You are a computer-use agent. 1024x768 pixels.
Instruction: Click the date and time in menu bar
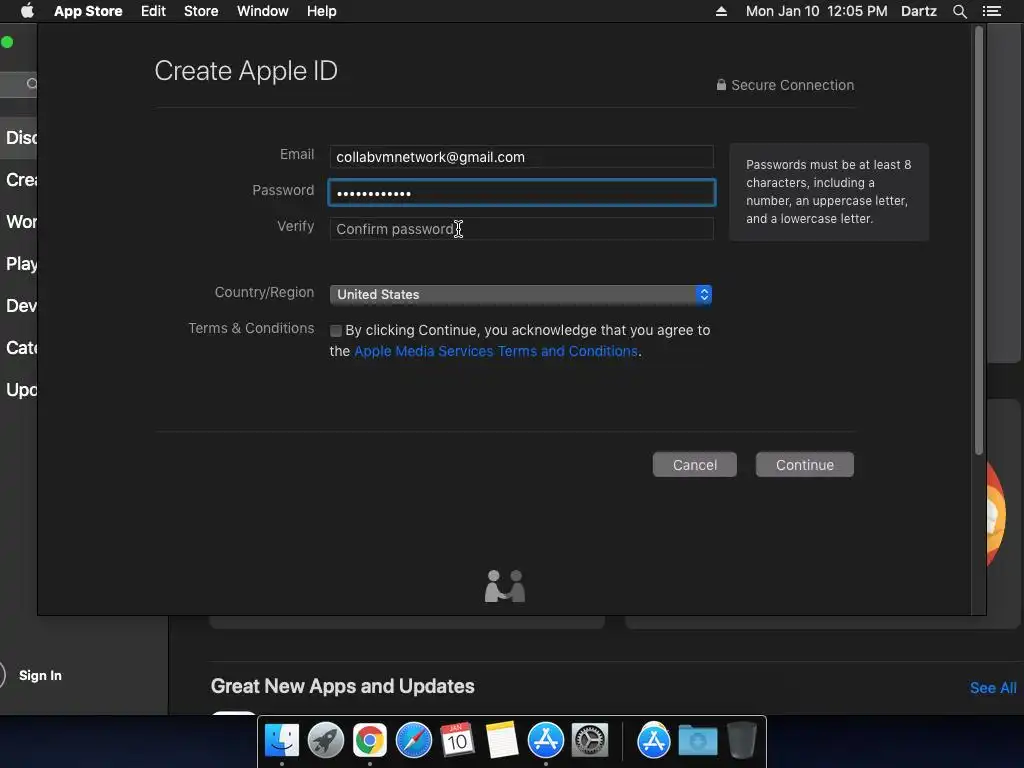coord(816,11)
